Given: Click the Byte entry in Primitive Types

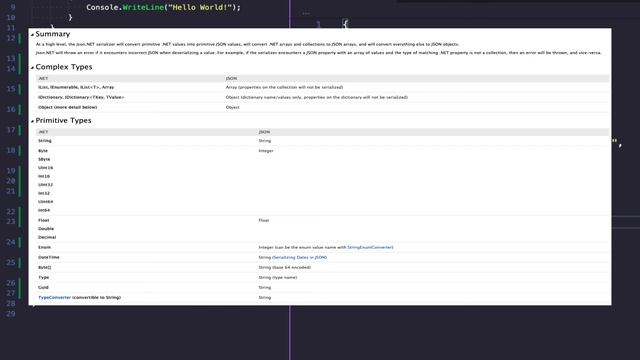Looking at the screenshot, I should (43, 151).
